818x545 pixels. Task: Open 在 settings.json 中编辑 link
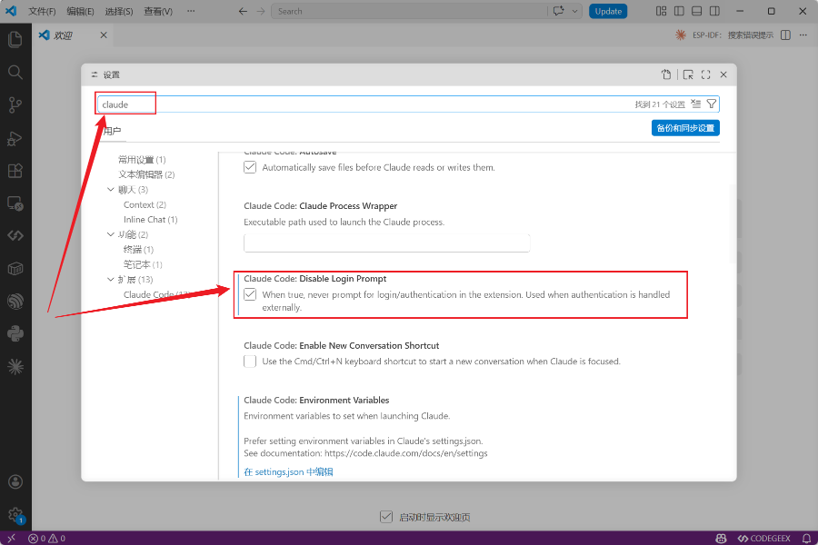tap(288, 471)
